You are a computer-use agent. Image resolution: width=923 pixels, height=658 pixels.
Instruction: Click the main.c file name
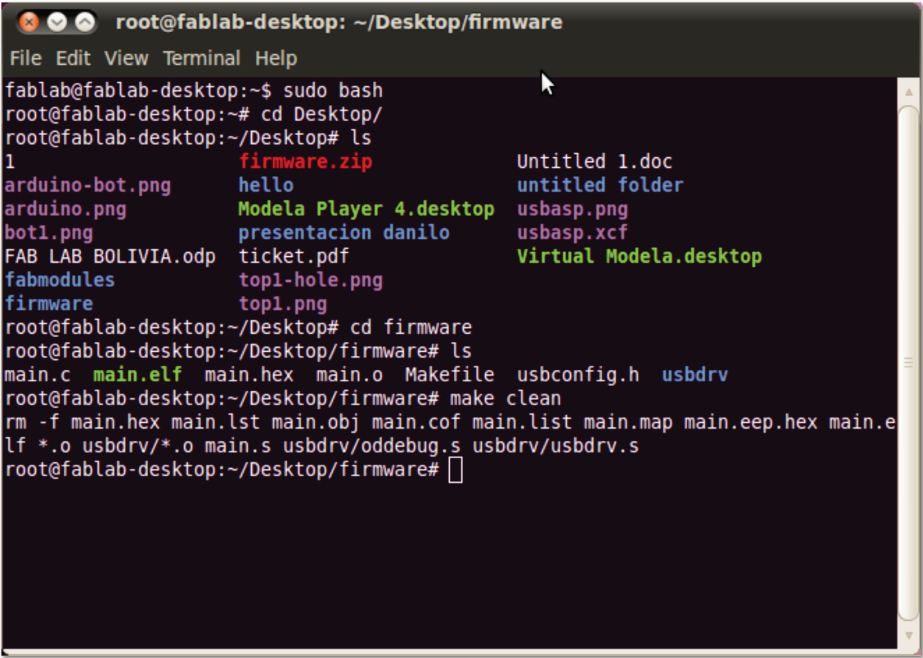(38, 375)
